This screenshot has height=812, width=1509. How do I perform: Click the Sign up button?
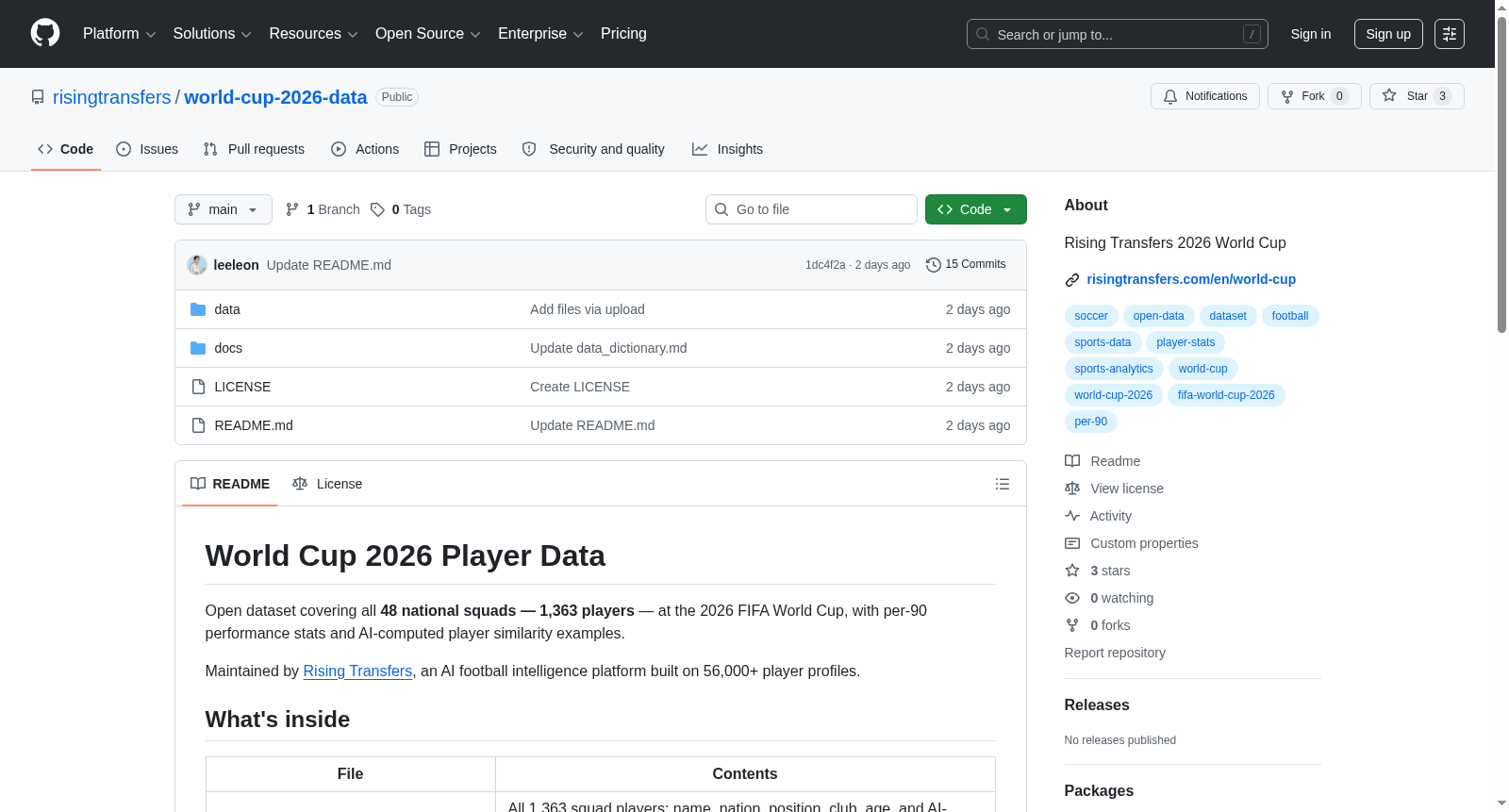[x=1388, y=34]
